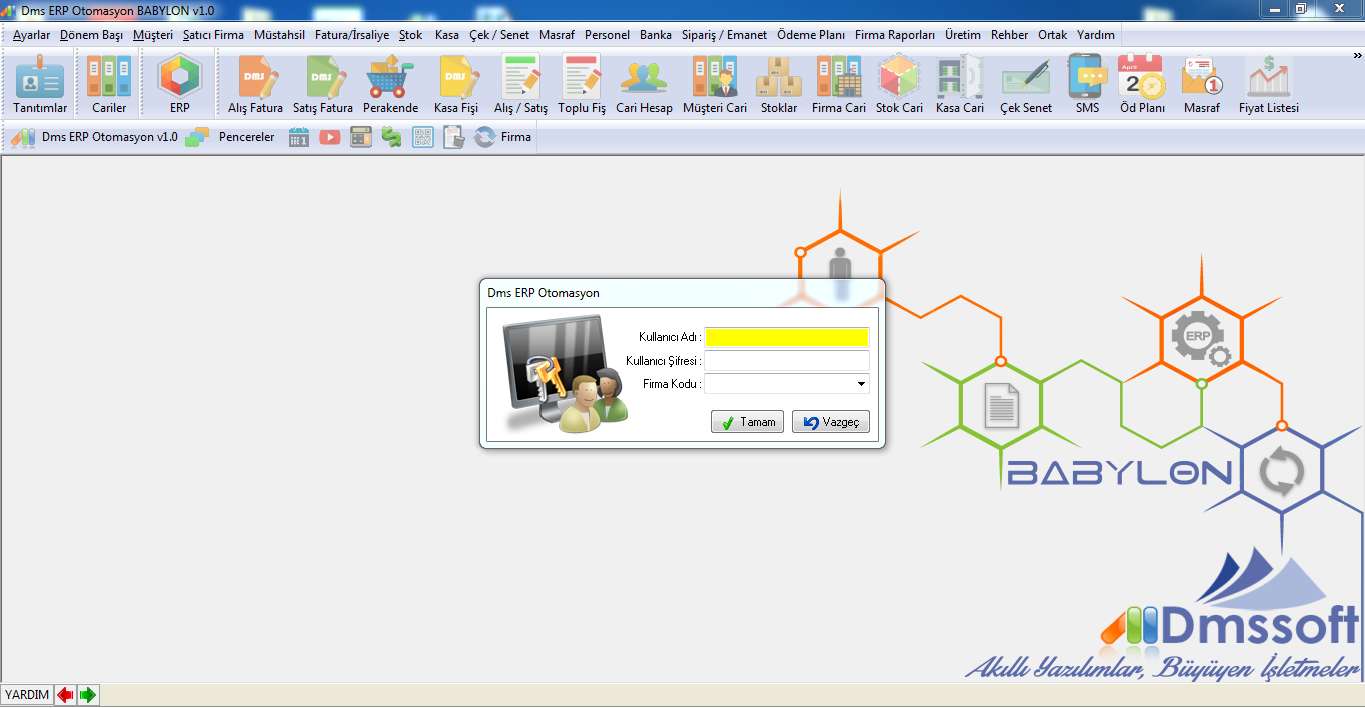Click the Vazgeç cancel button
Screen dimensions: 1365x708
830,422
